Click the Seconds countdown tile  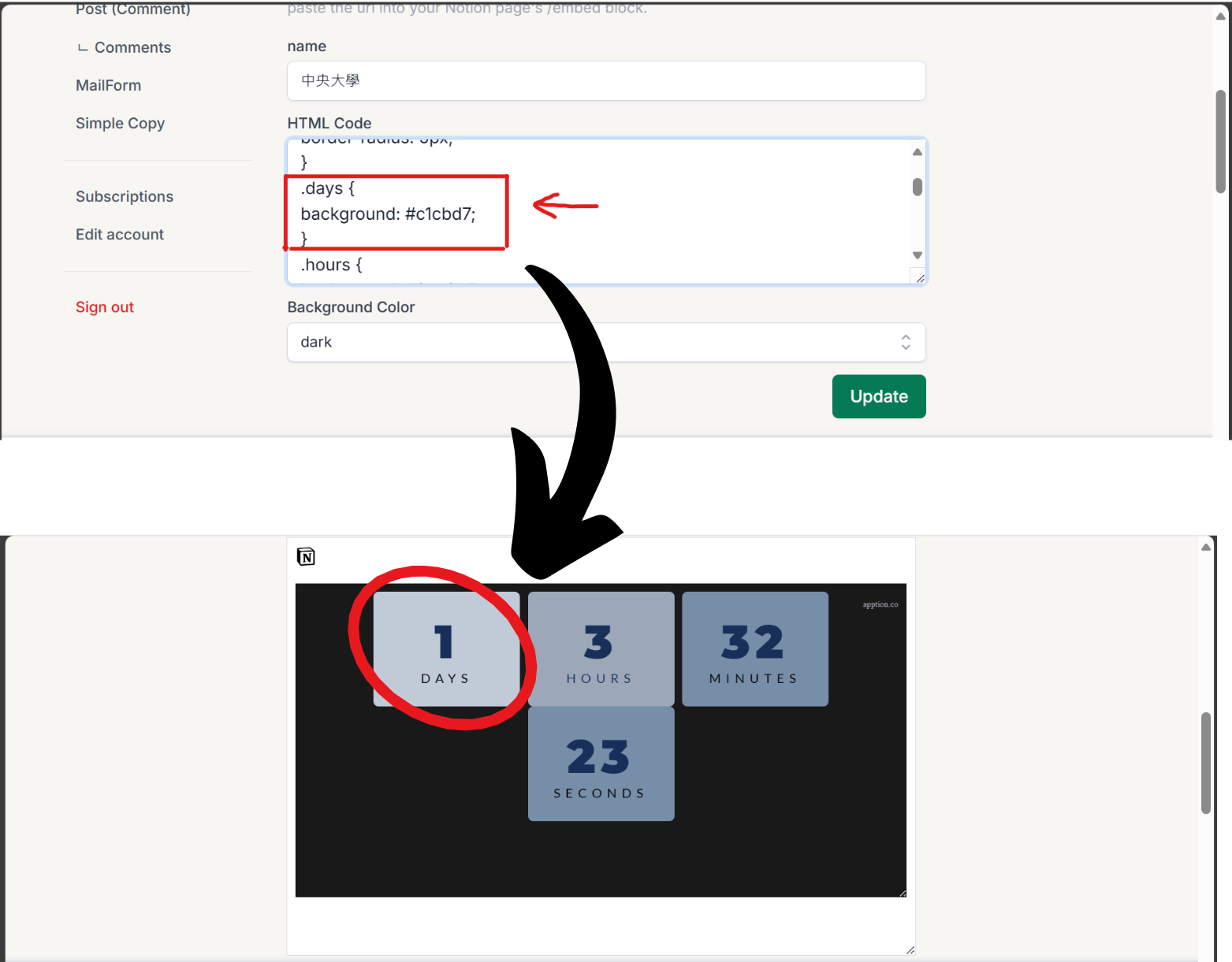pos(601,763)
